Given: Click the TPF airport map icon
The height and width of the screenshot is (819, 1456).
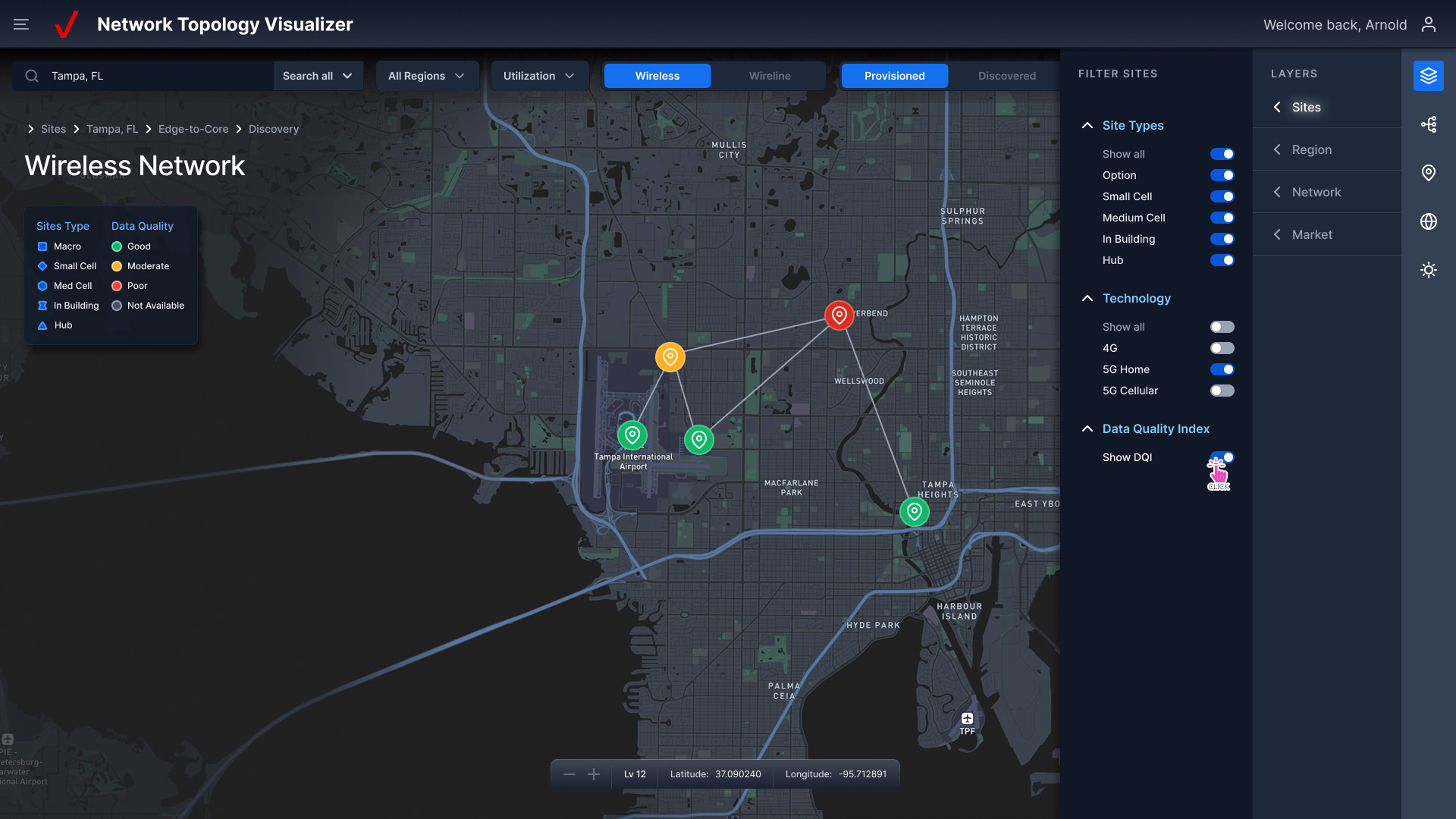Looking at the screenshot, I should tap(968, 719).
